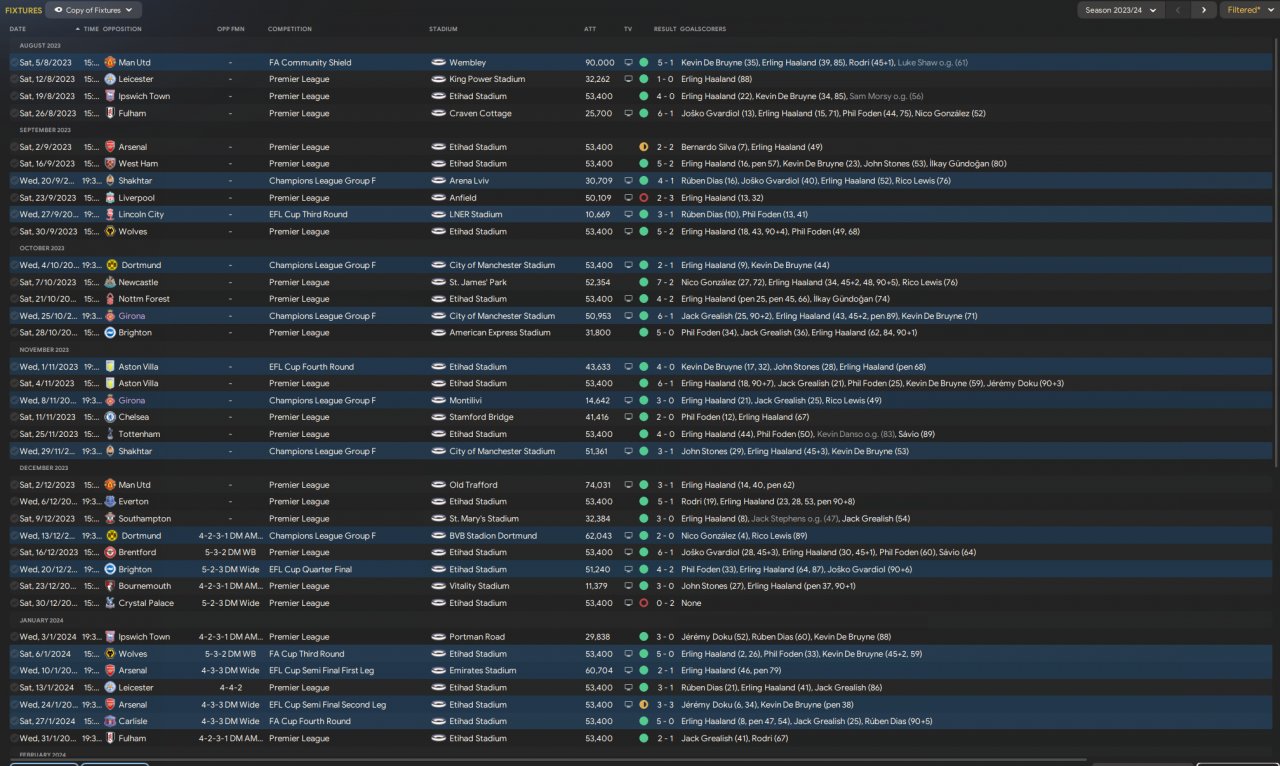
Task: Click the Carlisle club badge
Action: 110,722
